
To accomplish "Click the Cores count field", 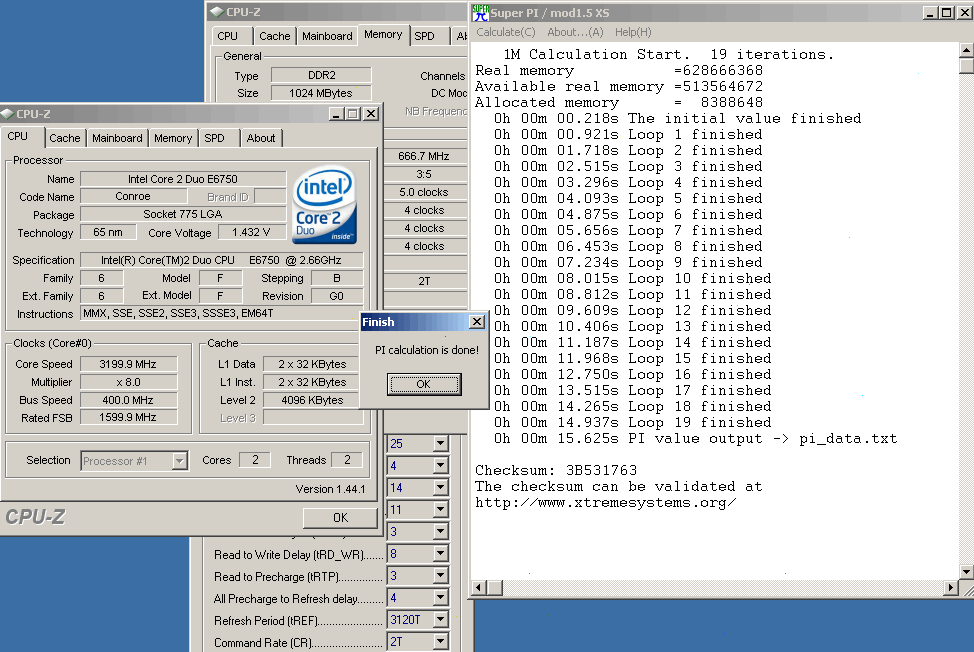I will 255,460.
